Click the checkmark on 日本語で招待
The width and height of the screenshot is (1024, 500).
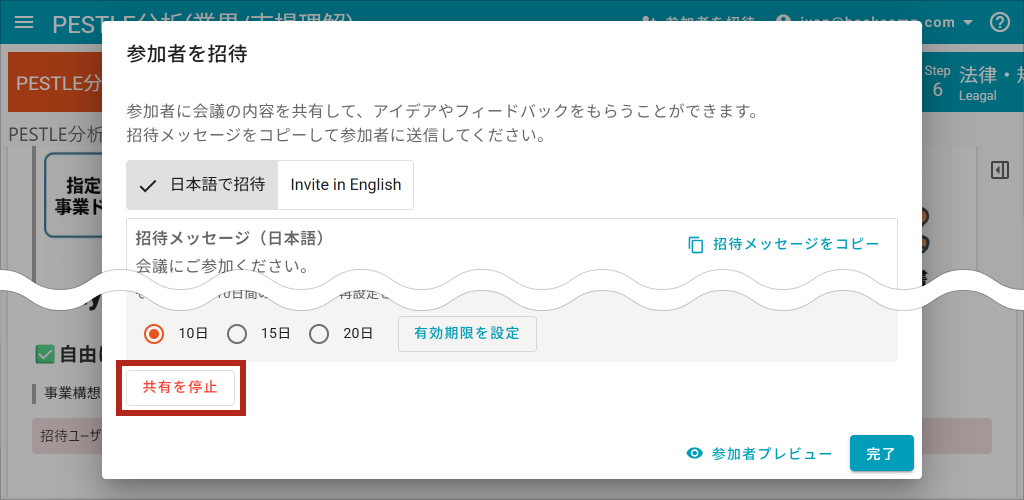(148, 185)
